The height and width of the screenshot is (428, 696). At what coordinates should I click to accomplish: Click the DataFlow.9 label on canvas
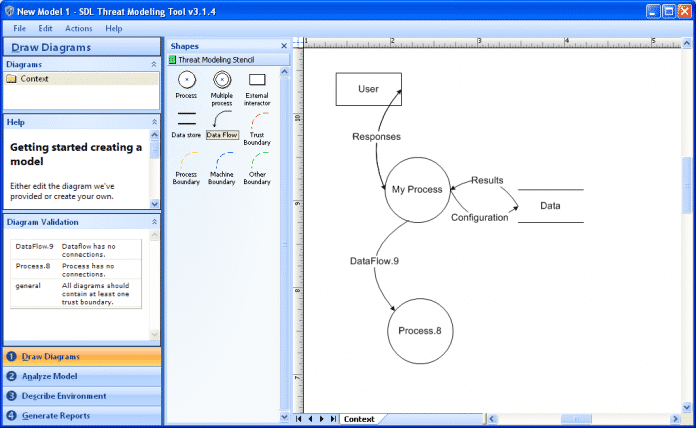[374, 261]
